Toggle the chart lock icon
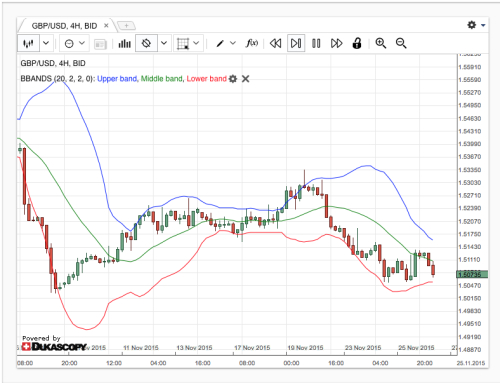 coord(357,43)
